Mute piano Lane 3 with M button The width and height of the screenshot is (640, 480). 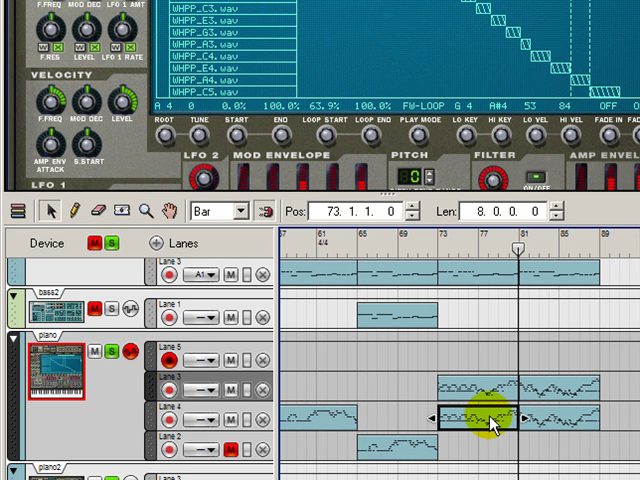pos(231,390)
